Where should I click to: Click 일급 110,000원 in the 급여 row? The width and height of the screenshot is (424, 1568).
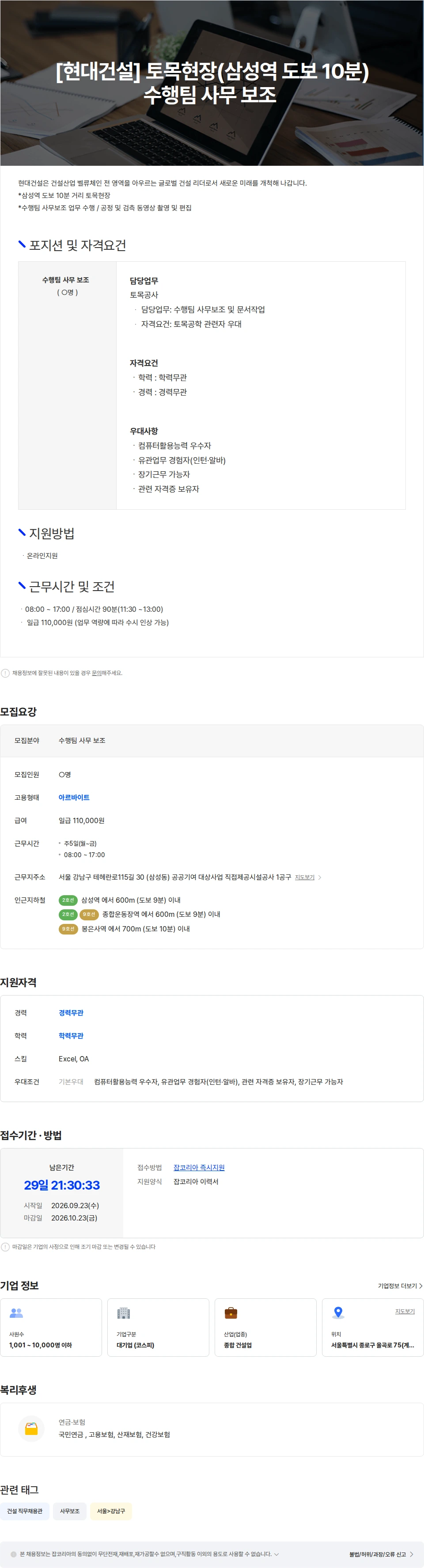click(x=82, y=820)
